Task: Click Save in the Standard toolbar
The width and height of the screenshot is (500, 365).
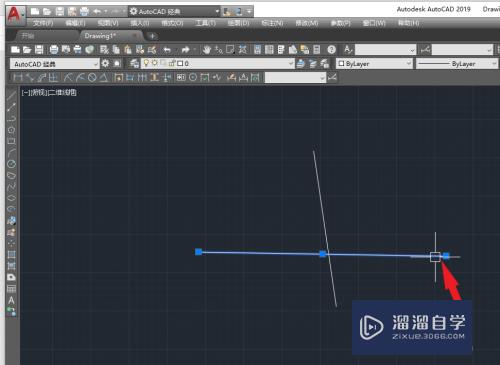Action: point(39,50)
